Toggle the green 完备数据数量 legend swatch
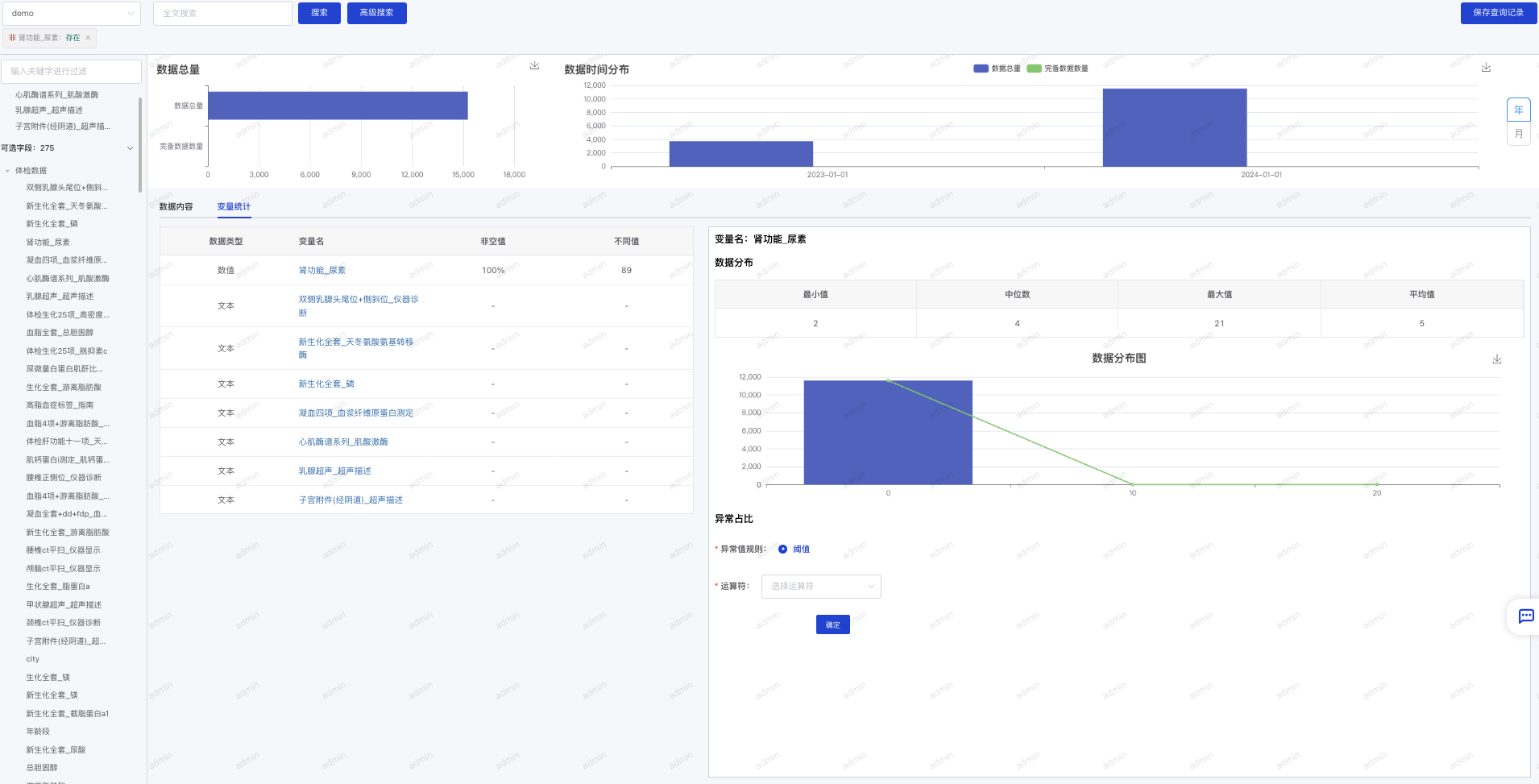 1034,68
